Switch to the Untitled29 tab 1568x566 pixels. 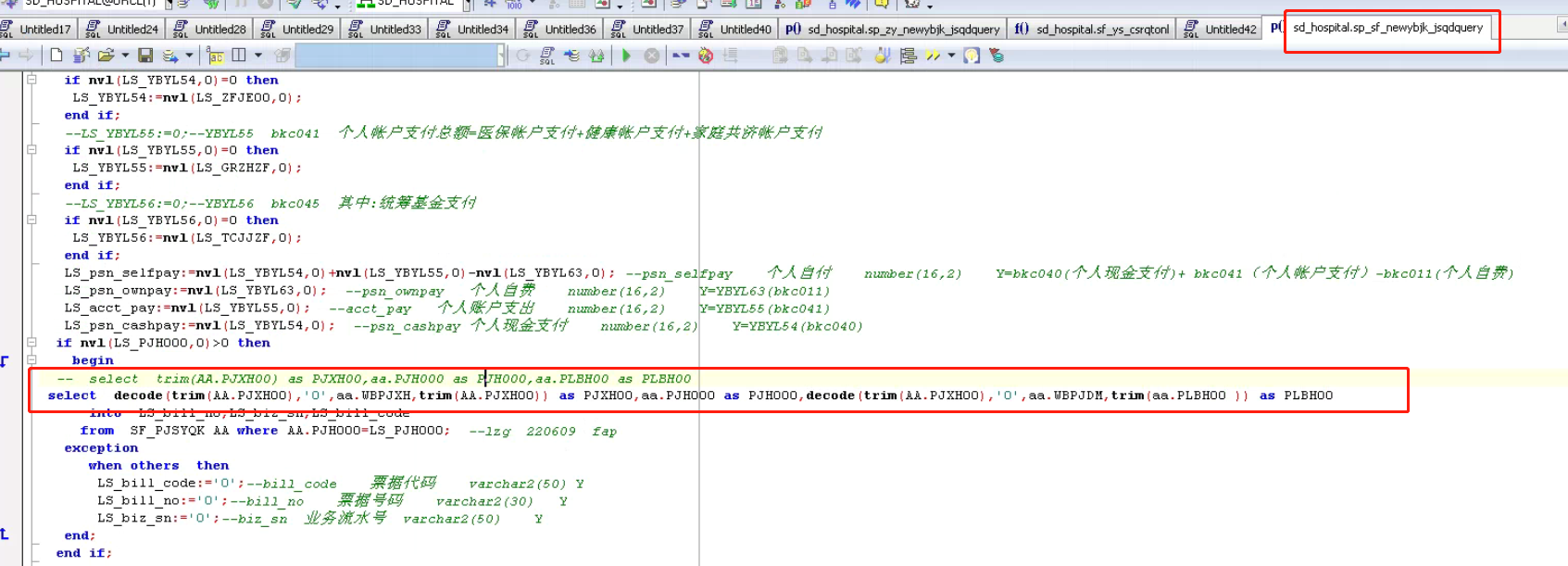pyautogui.click(x=298, y=29)
